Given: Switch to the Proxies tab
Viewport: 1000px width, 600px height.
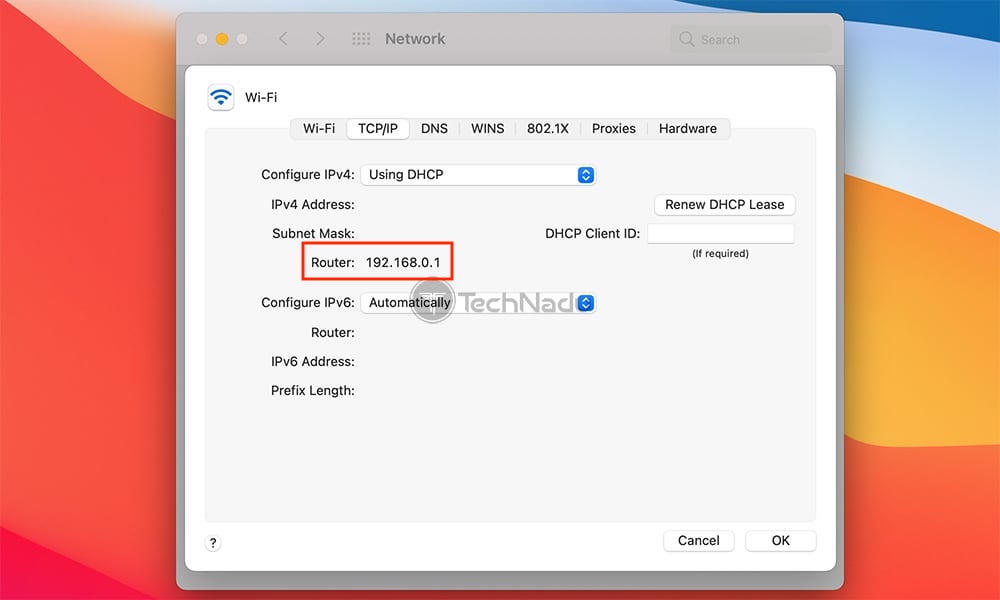Looking at the screenshot, I should [614, 128].
